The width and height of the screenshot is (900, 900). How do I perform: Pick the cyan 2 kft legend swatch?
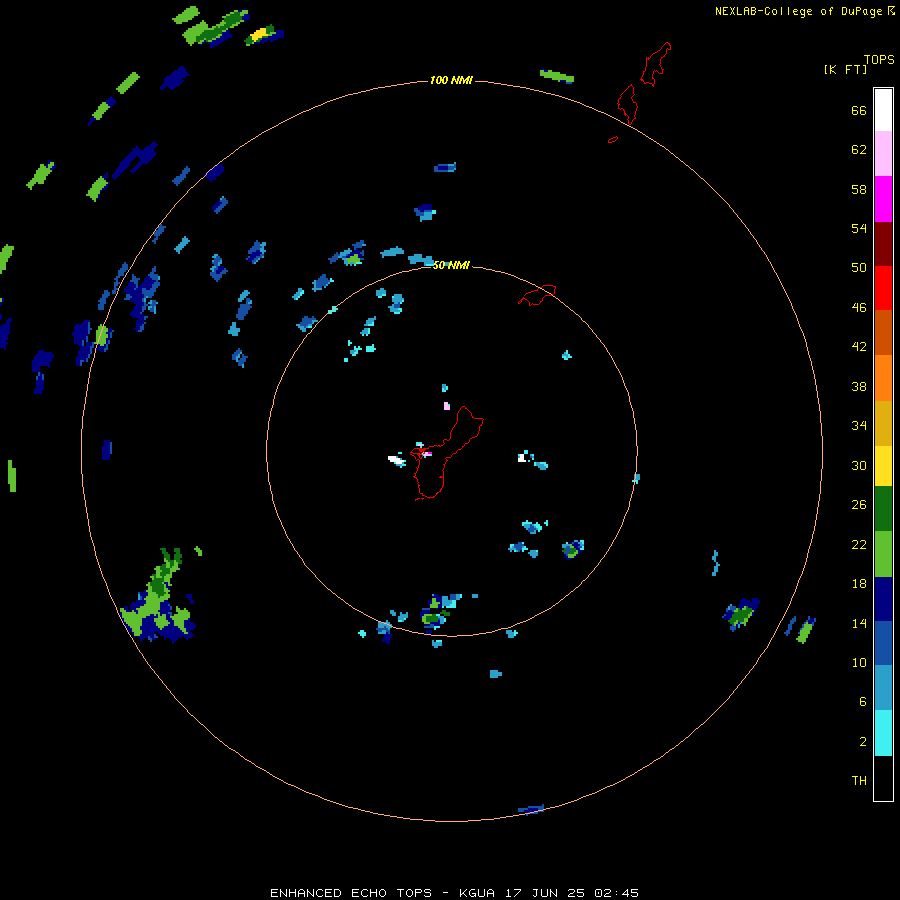pyautogui.click(x=883, y=733)
